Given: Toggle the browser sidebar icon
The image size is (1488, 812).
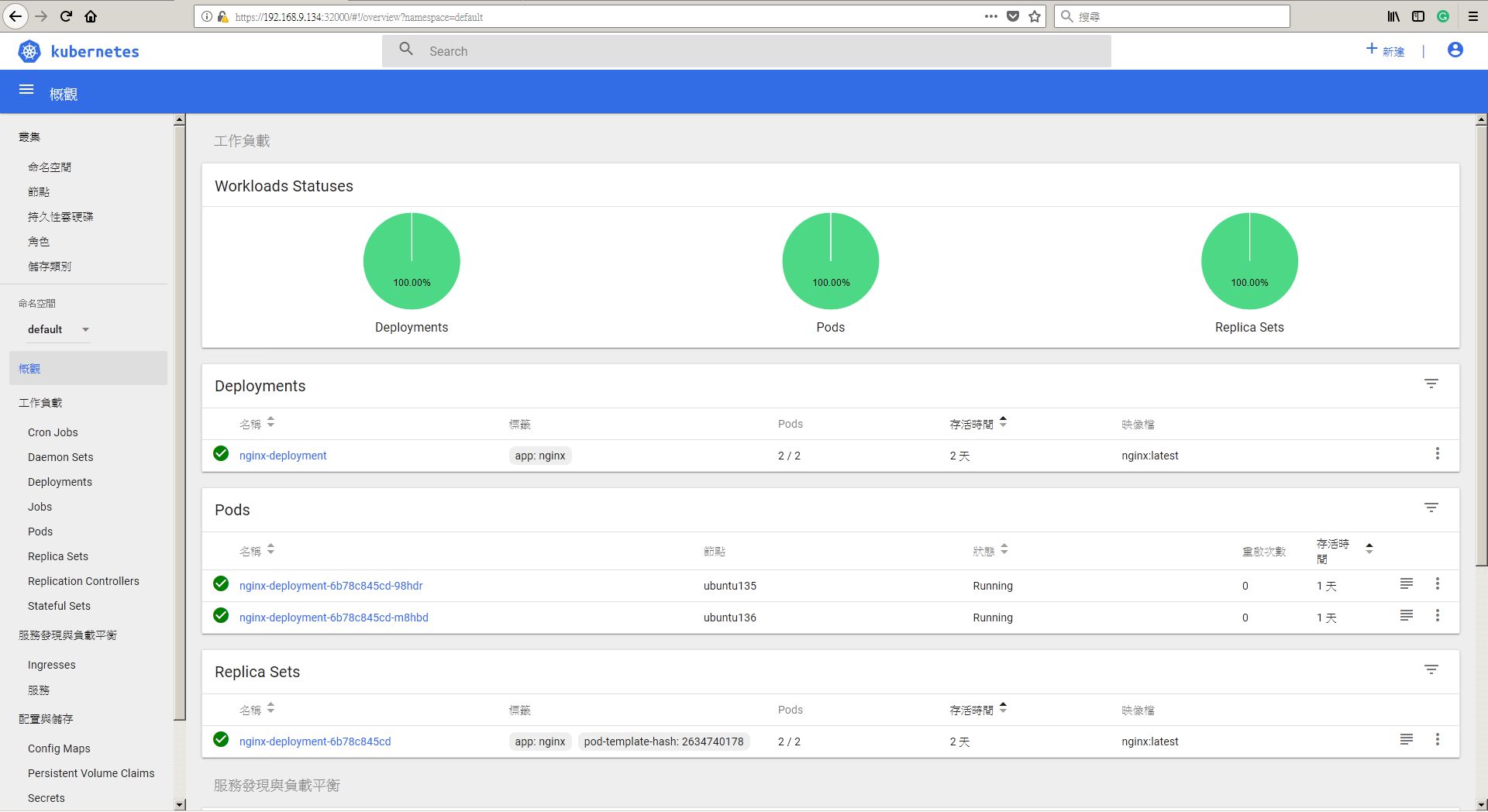Looking at the screenshot, I should (1418, 16).
